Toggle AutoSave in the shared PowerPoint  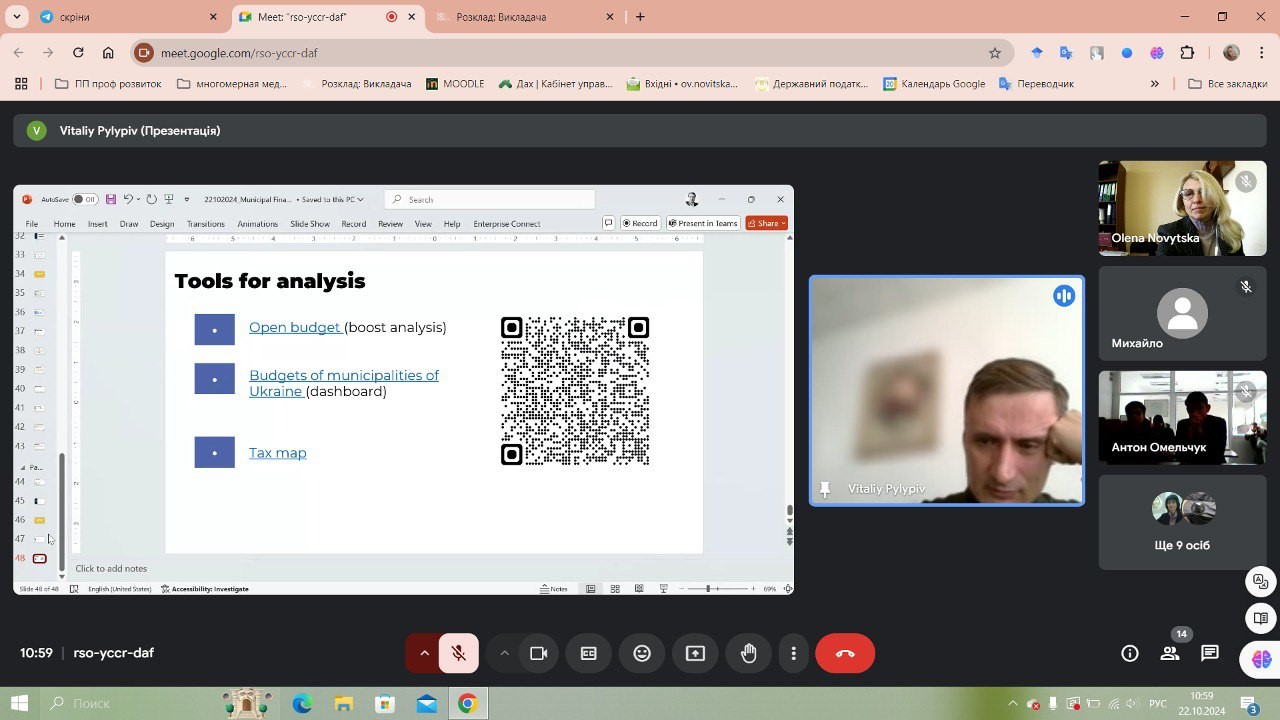[x=86, y=199]
